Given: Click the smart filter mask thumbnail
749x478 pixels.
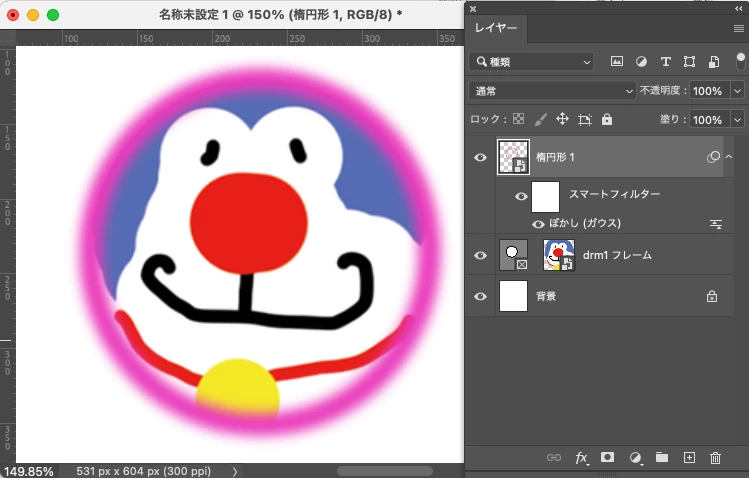Looking at the screenshot, I should (x=546, y=197).
